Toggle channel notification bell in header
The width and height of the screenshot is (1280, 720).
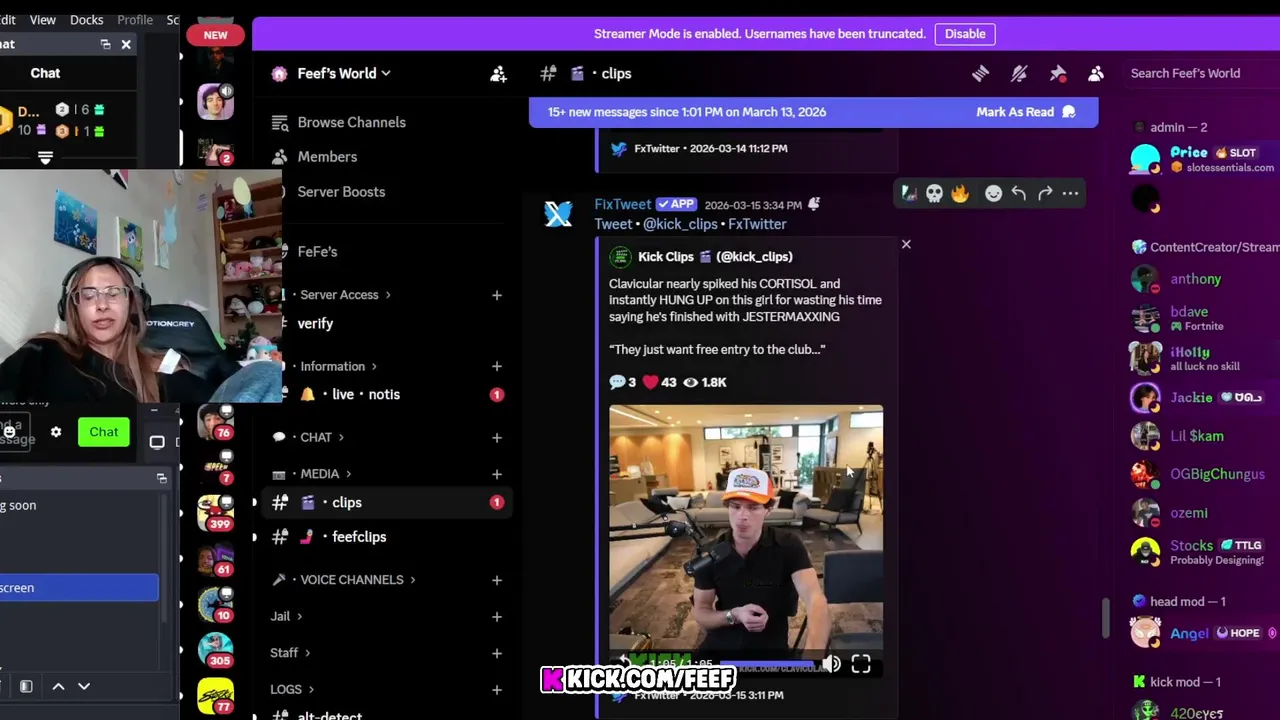coord(1019,73)
